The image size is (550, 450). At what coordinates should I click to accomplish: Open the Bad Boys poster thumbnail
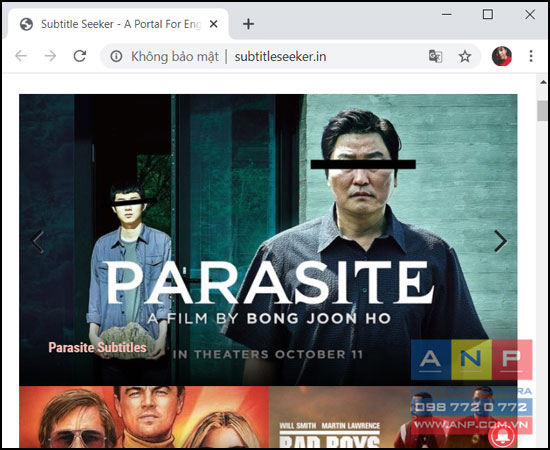pyautogui.click(x=393, y=417)
